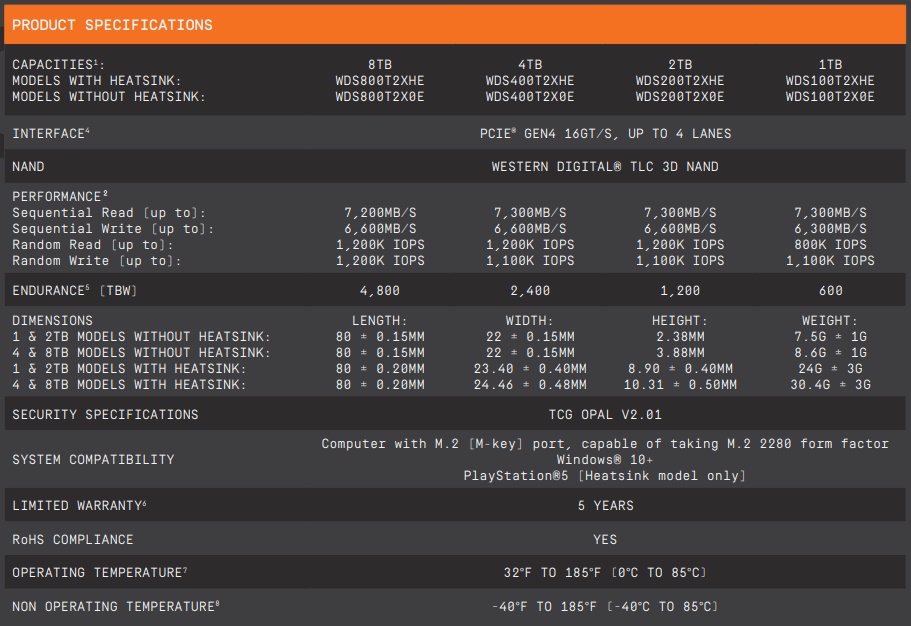Click the "HEIGHT:" column heading
Screen dimensions: 911x626
coord(680,321)
